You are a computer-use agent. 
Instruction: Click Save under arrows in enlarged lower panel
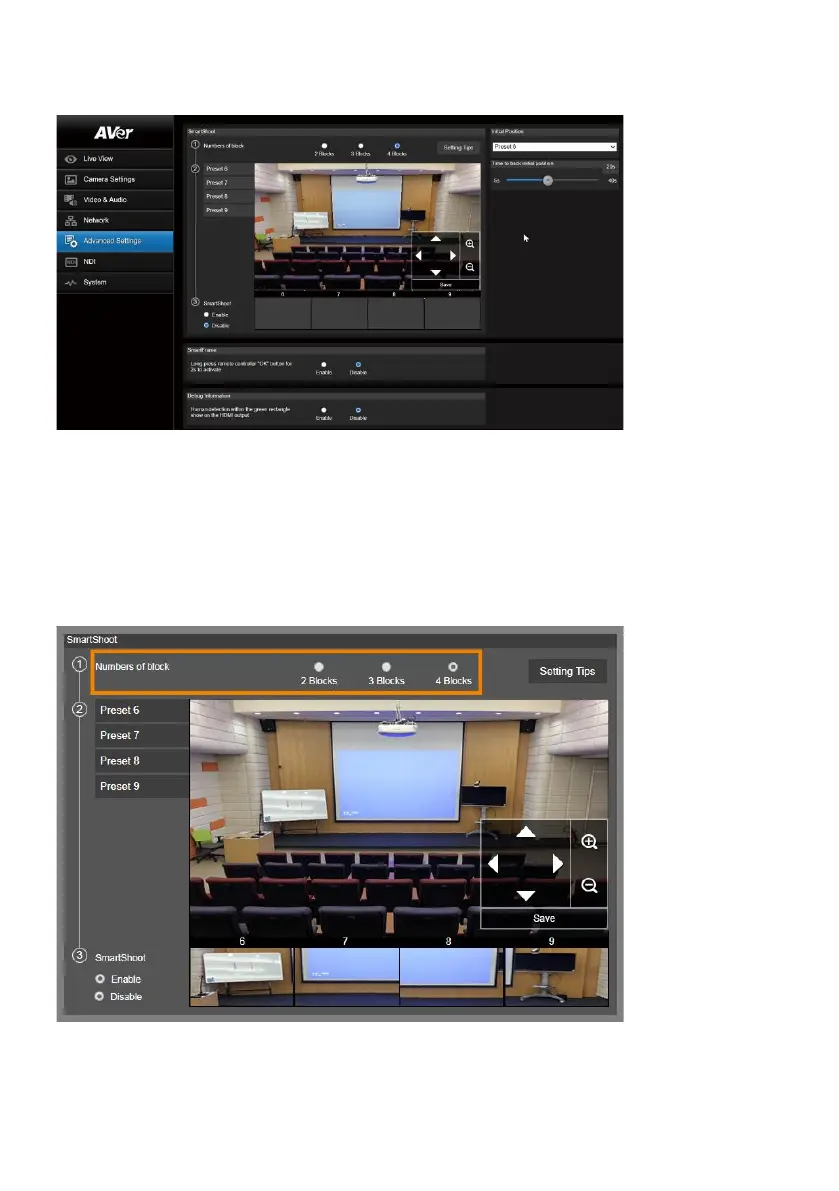[544, 918]
